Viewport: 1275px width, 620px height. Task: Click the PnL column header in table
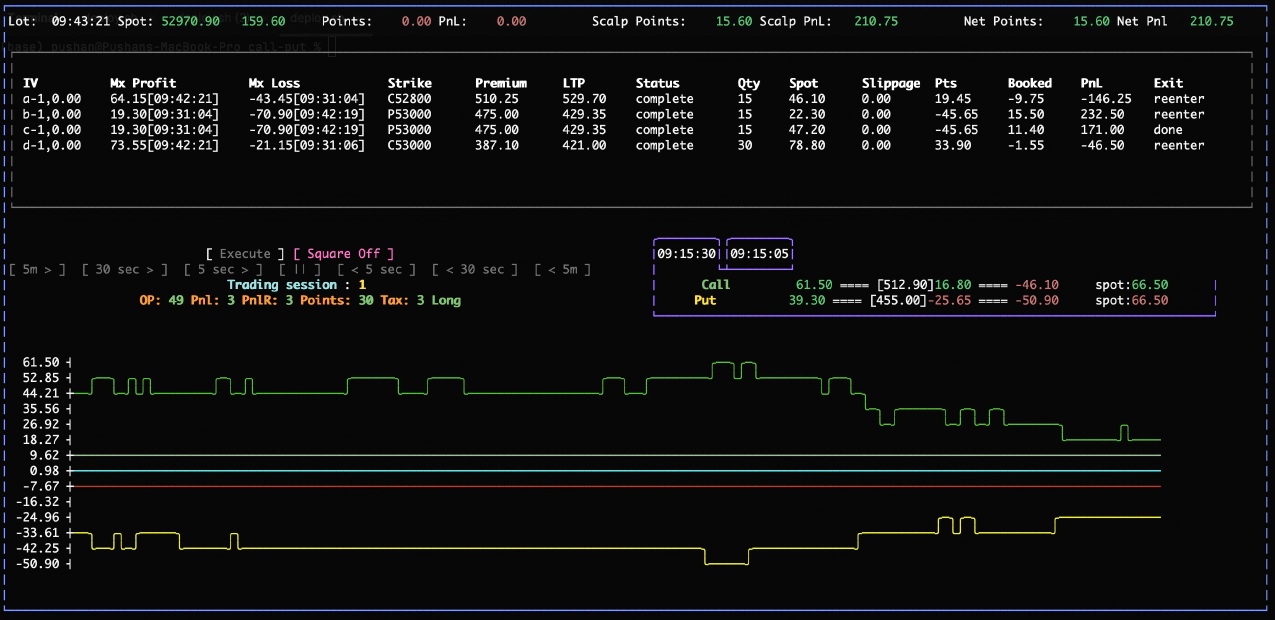[1091, 83]
